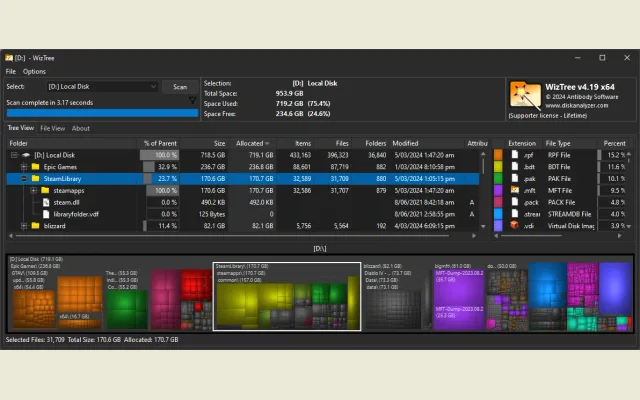Switch to the About tab
The image size is (640, 400).
[81, 128]
